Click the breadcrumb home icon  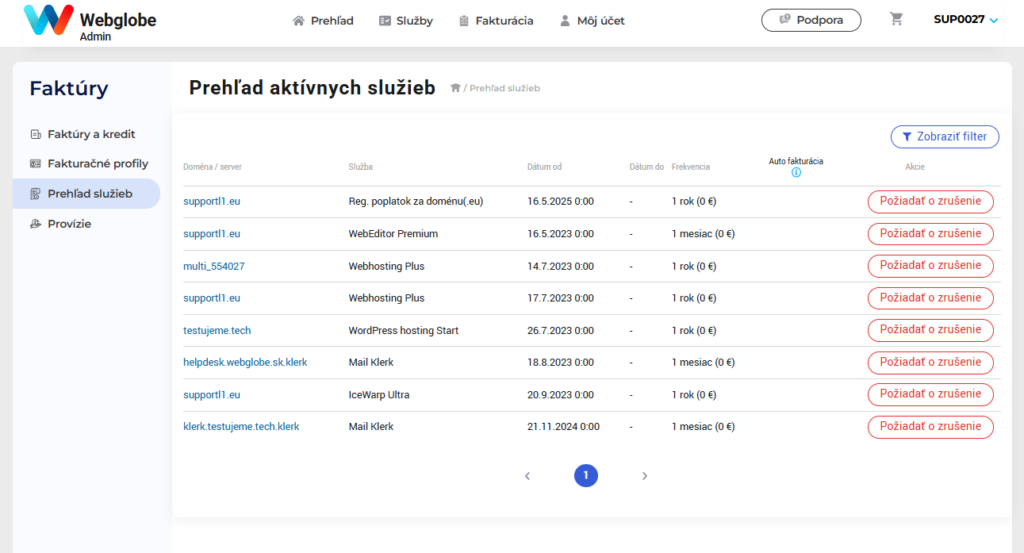[455, 88]
